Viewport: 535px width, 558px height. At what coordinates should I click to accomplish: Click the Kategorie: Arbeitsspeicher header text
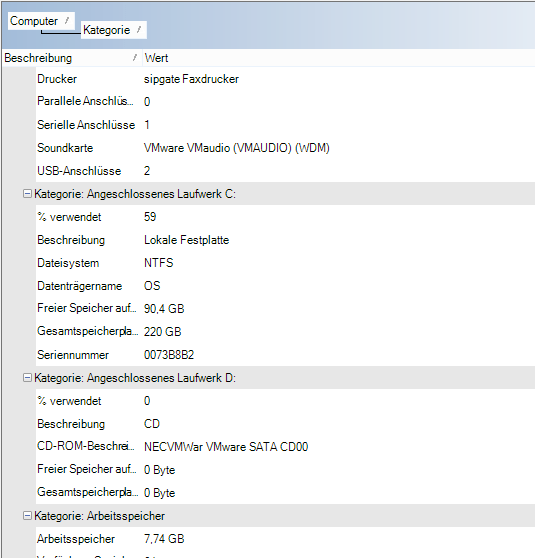100,516
